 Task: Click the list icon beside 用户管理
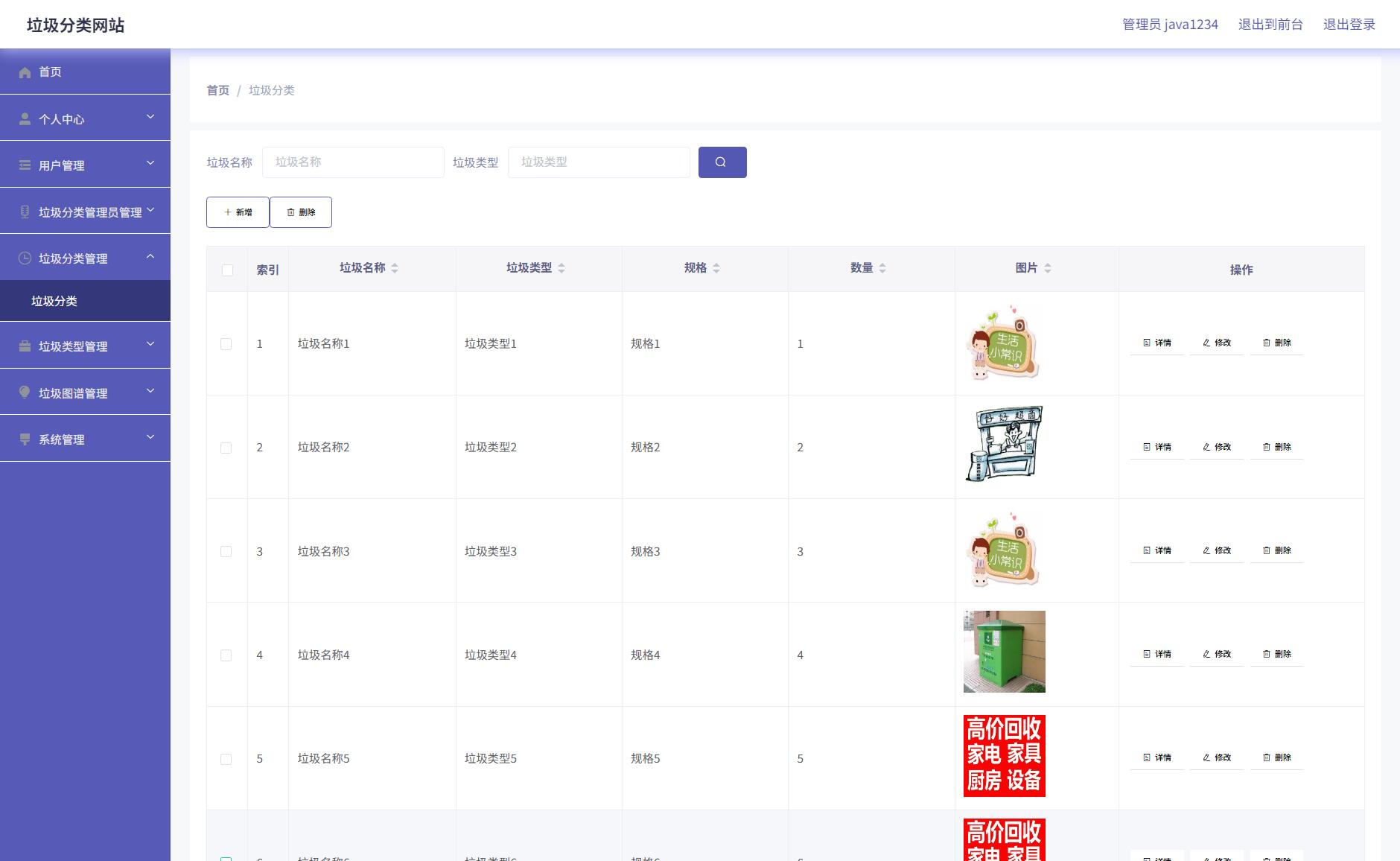point(25,165)
